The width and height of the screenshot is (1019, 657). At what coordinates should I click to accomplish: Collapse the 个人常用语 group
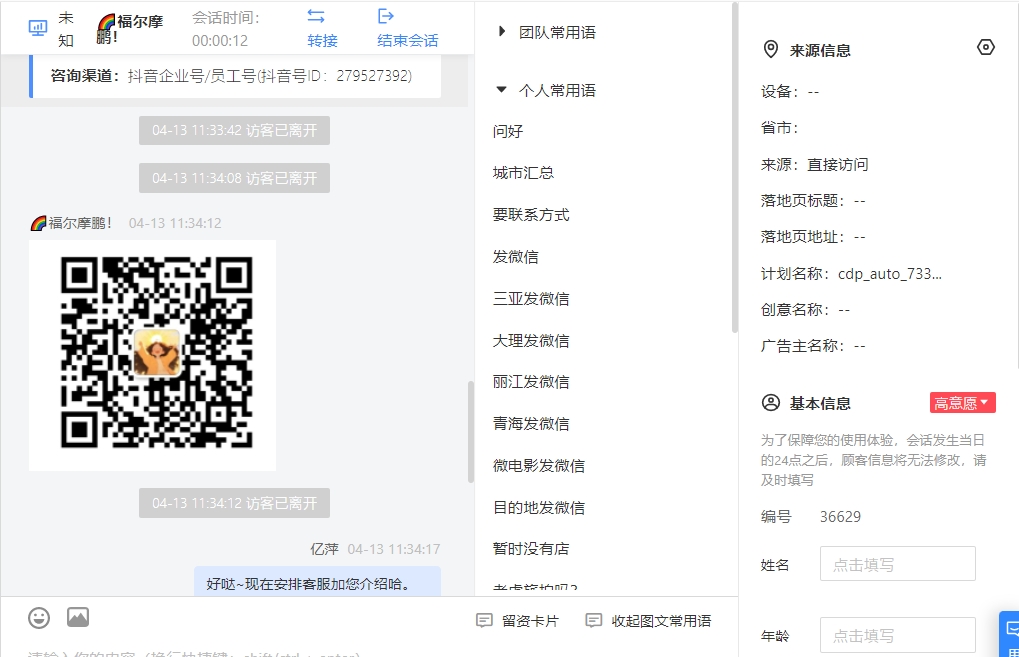[x=547, y=90]
